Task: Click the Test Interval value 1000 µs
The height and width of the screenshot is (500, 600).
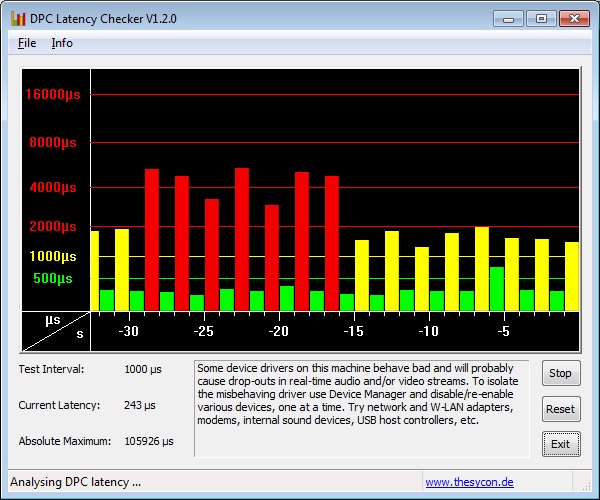Action: pyautogui.click(x=143, y=370)
